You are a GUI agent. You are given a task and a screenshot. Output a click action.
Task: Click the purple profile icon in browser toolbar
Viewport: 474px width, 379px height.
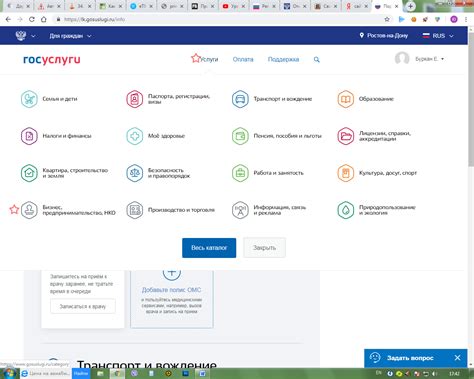coord(454,19)
